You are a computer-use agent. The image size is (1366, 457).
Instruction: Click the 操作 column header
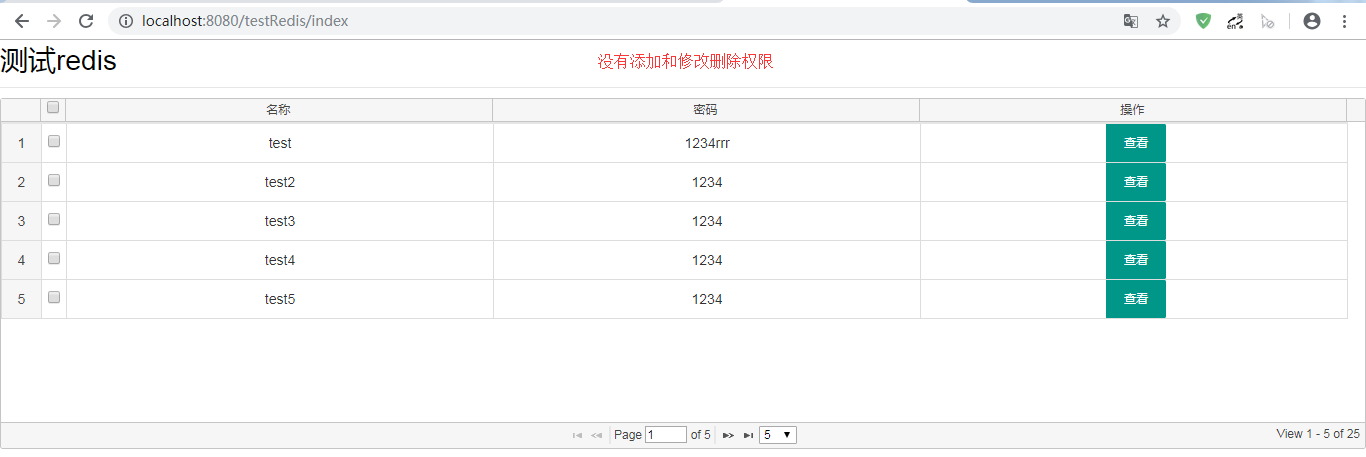click(1132, 110)
